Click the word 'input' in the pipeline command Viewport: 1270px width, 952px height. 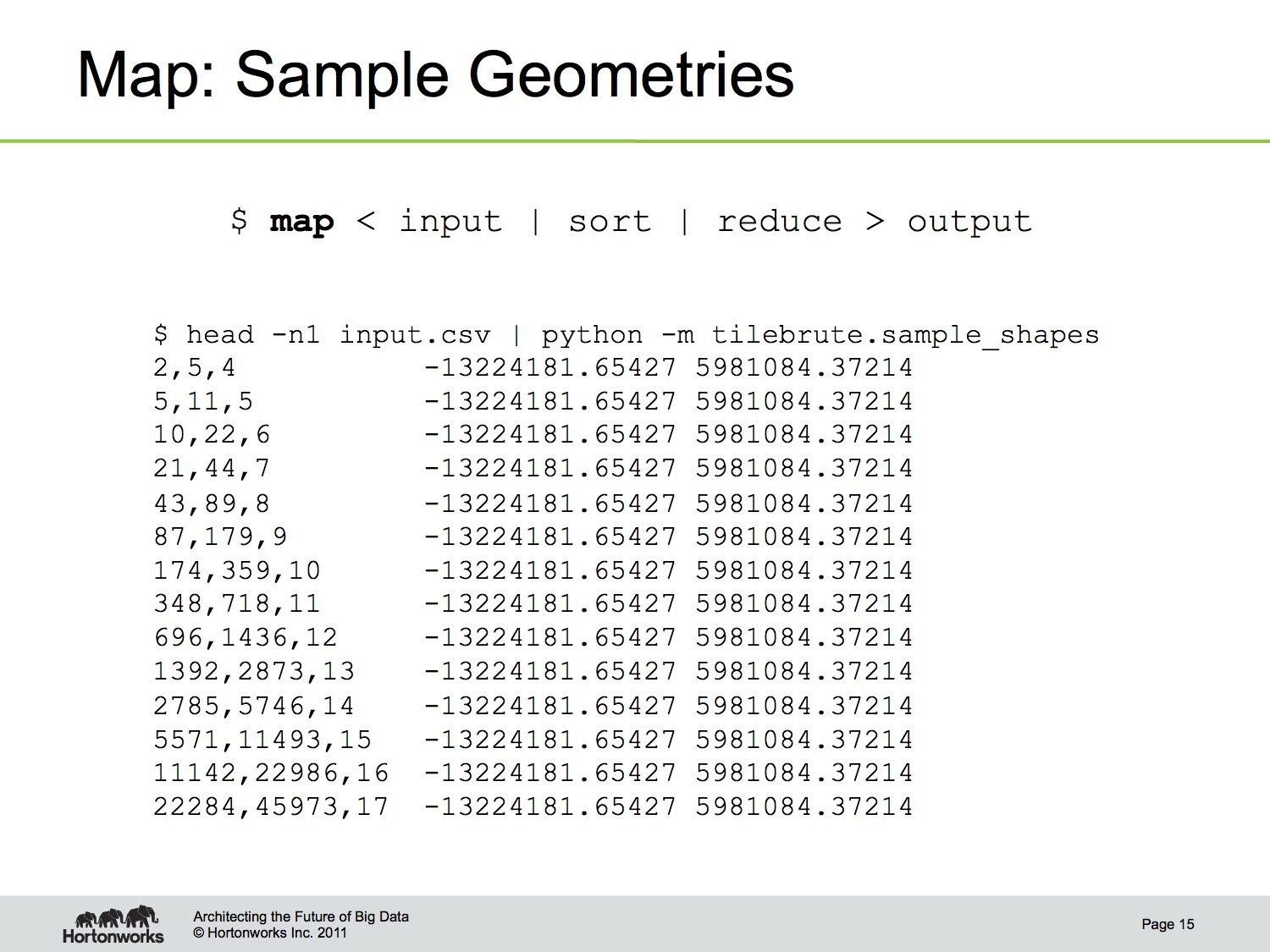451,222
